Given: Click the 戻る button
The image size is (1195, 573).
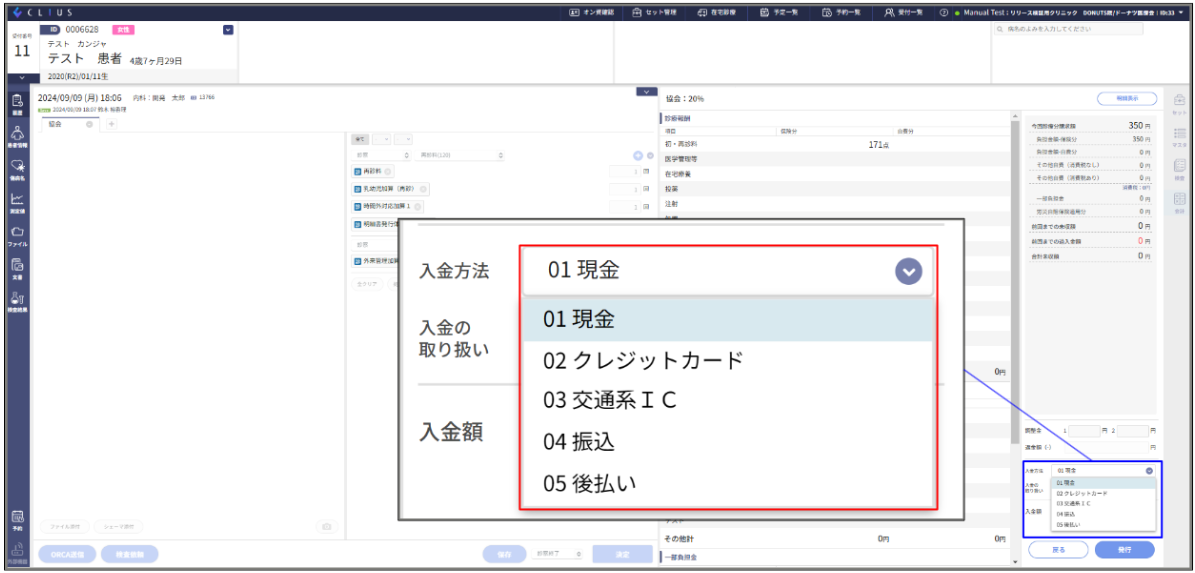Looking at the screenshot, I should coord(1058,549).
